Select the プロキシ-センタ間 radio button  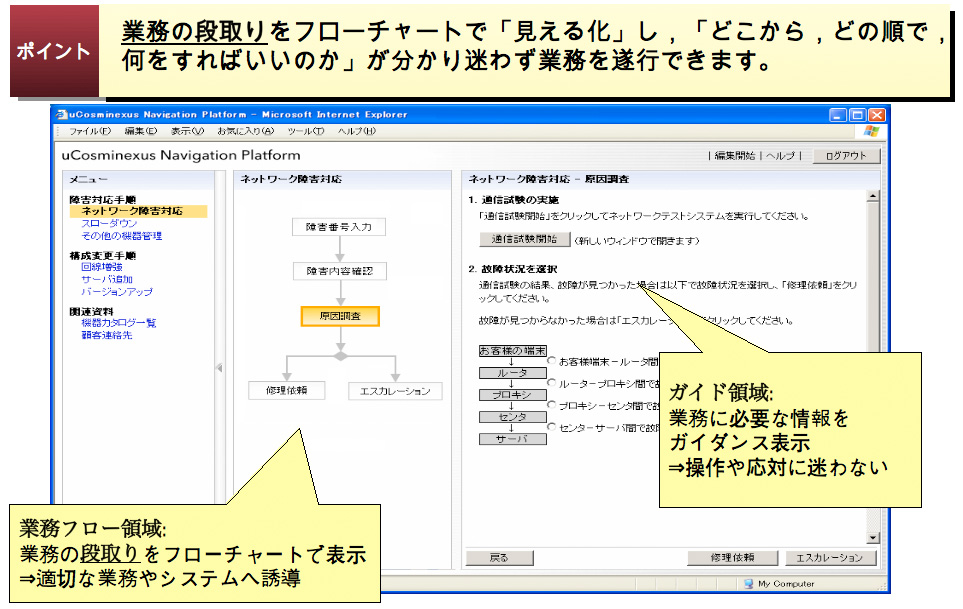coord(552,405)
